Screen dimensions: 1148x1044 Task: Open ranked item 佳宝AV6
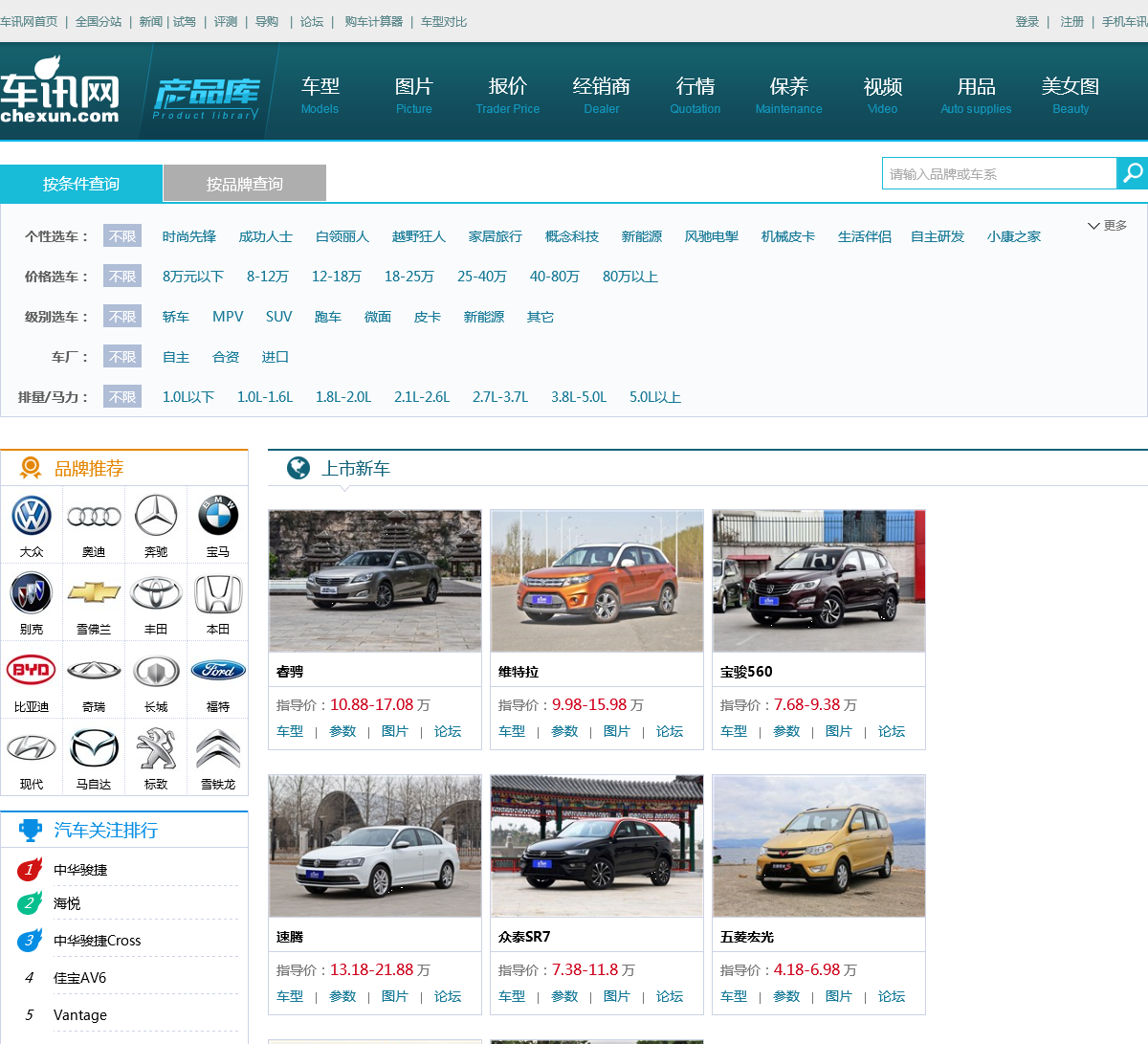pyautogui.click(x=80, y=978)
